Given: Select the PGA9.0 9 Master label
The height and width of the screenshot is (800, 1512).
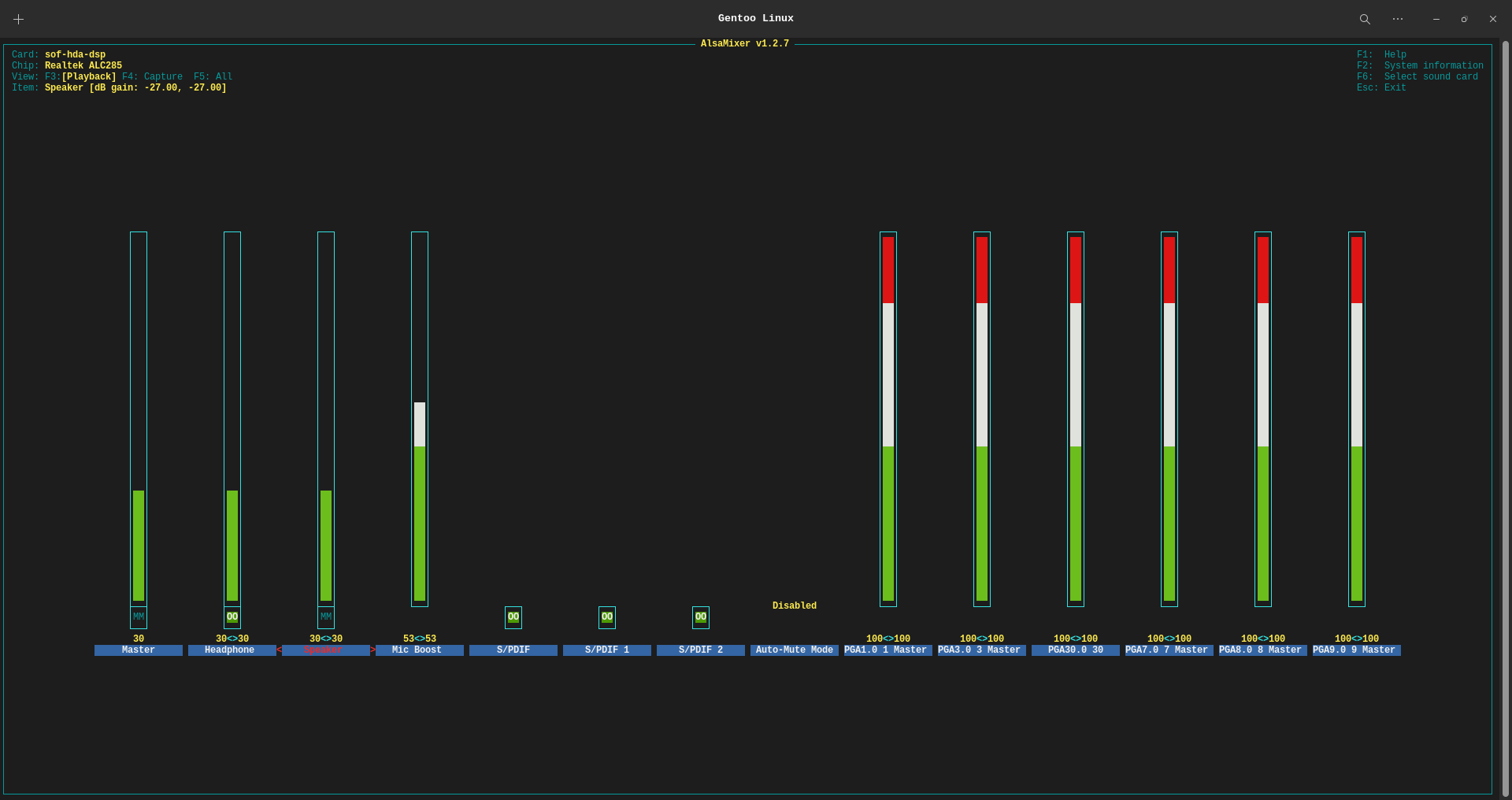Looking at the screenshot, I should pos(1357,650).
